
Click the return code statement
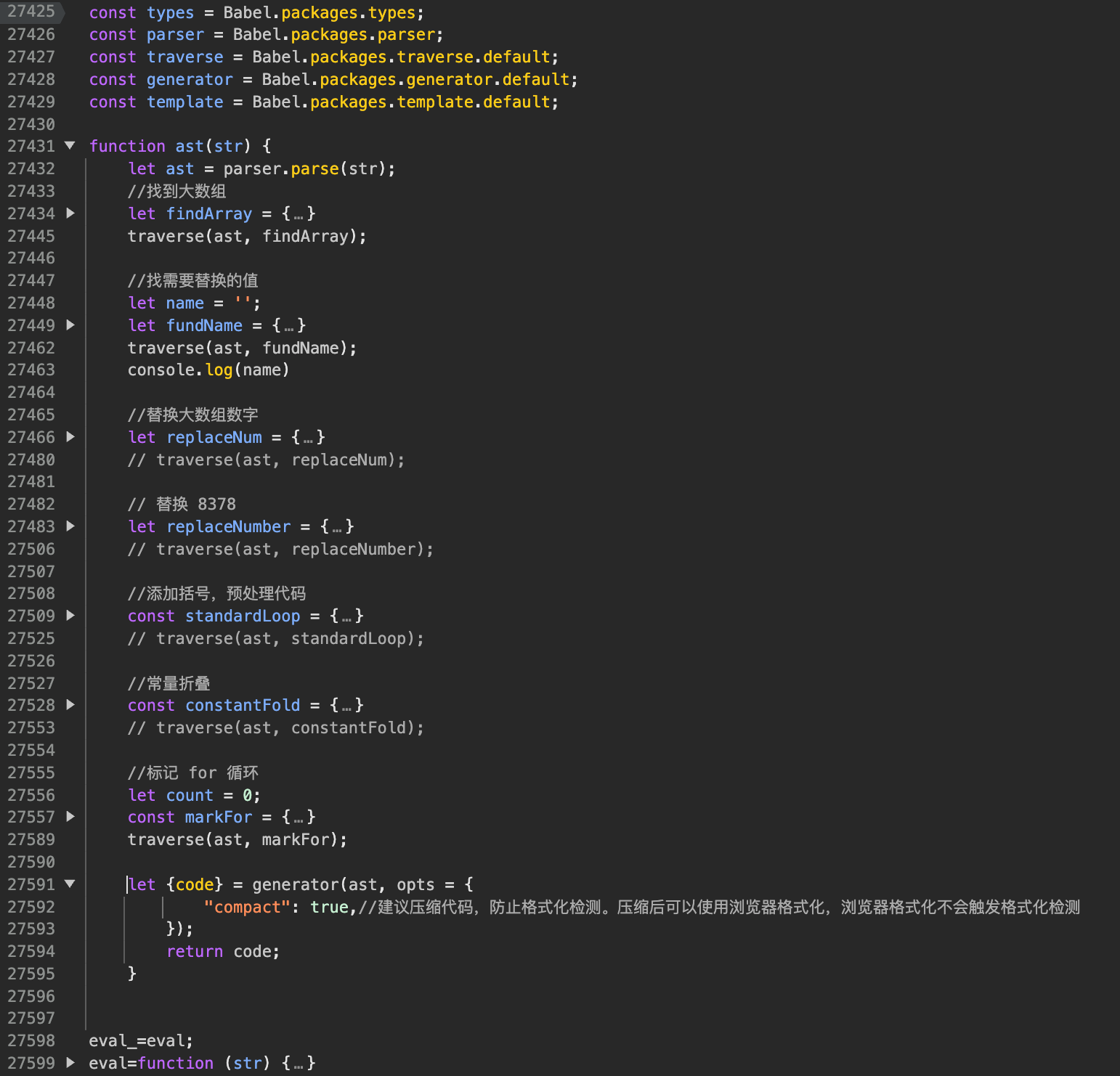coord(223,951)
